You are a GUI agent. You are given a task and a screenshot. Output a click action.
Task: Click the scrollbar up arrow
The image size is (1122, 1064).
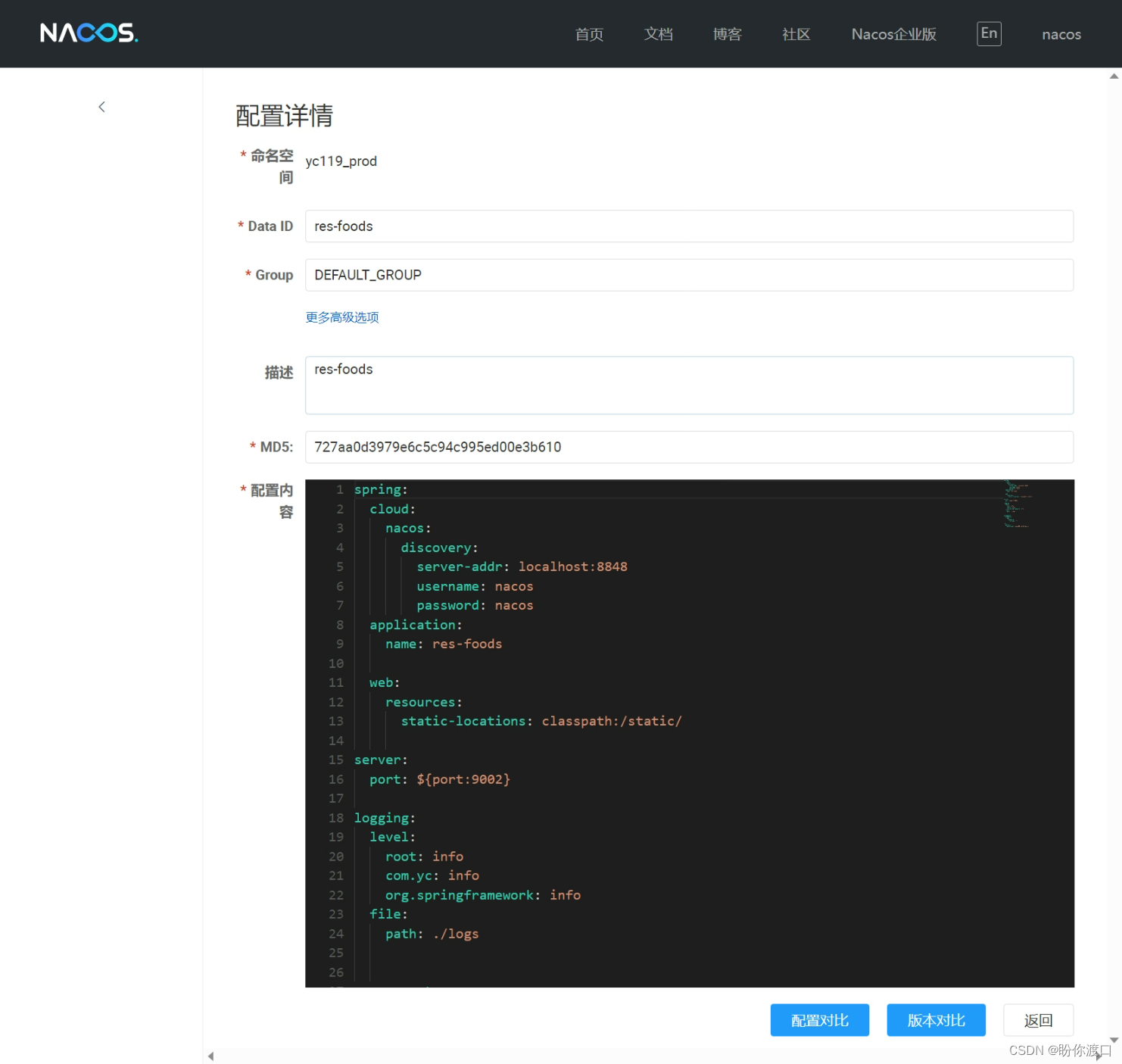(1114, 76)
